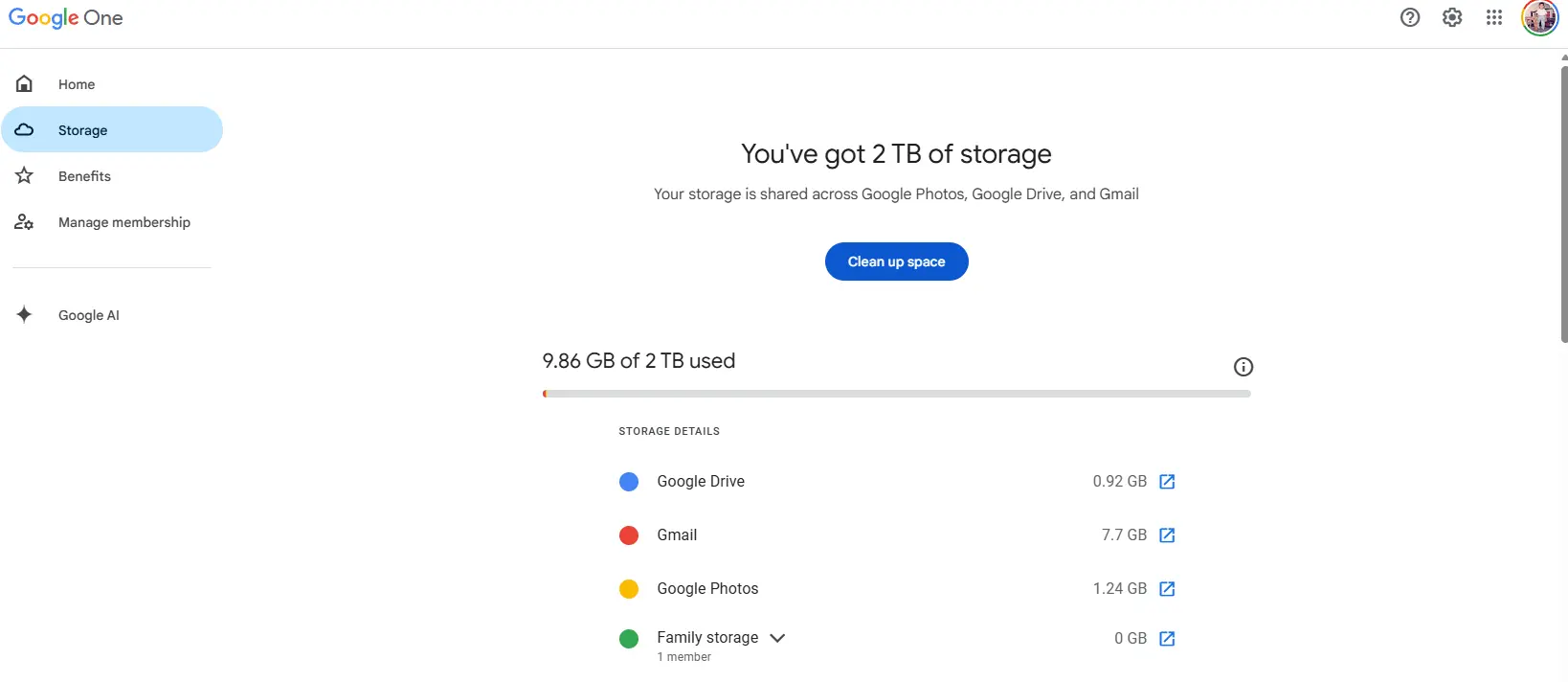Open the Google apps grid icon

pos(1494,17)
